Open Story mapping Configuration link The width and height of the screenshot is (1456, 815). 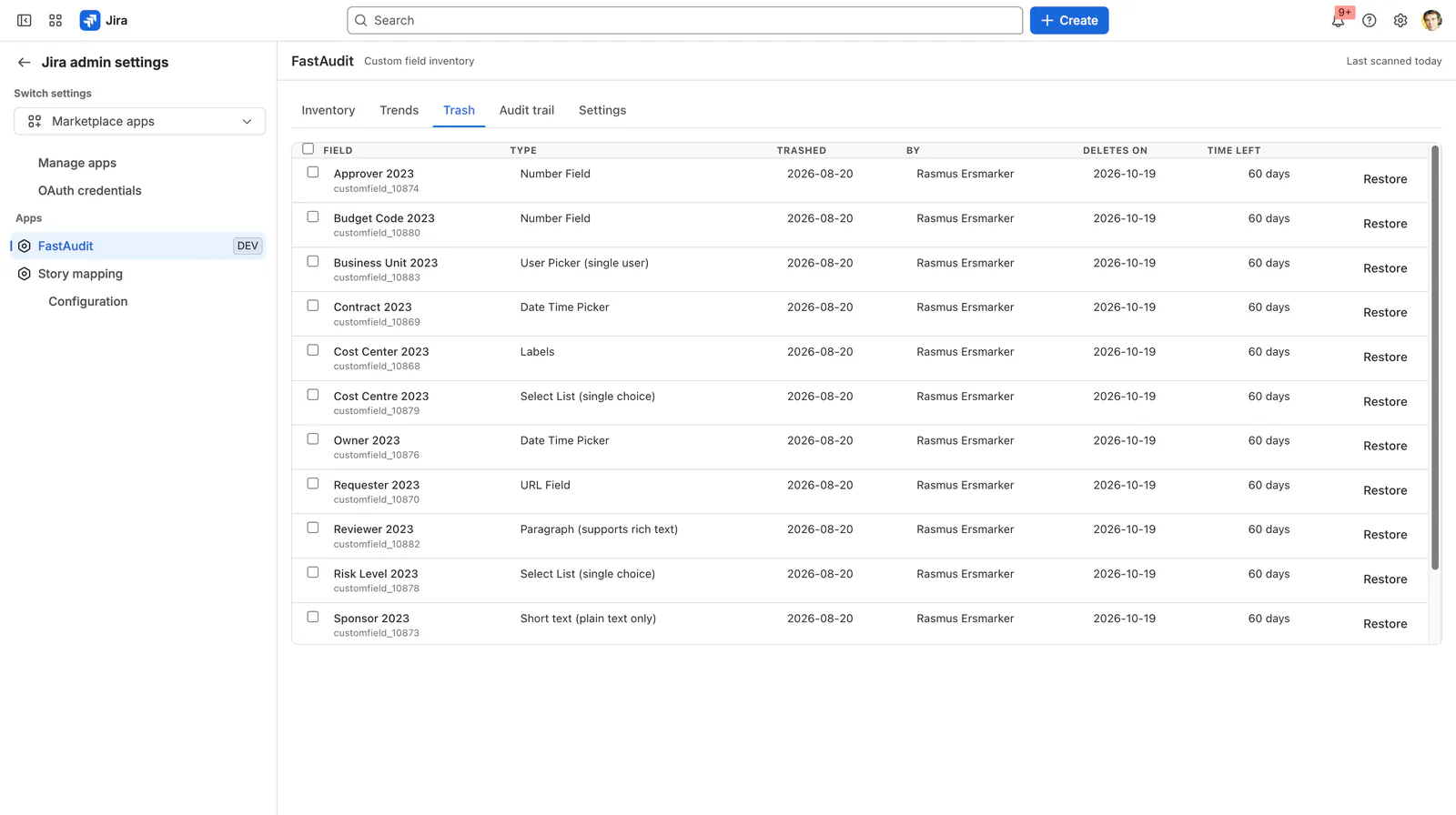pos(88,301)
